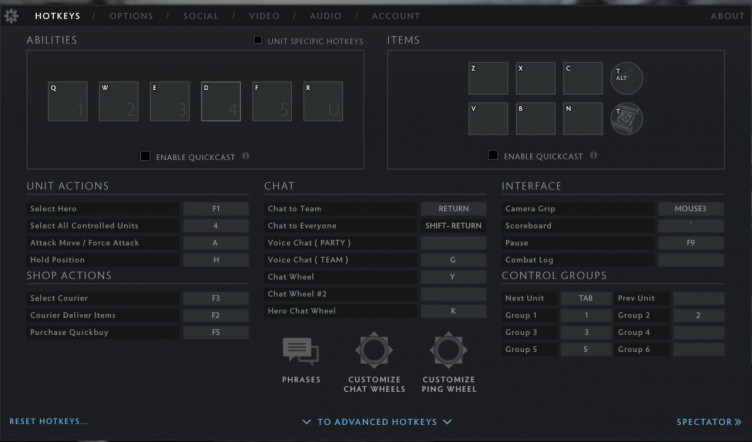Switch to the Video tab
Image resolution: width=752 pixels, height=442 pixels.
264,16
